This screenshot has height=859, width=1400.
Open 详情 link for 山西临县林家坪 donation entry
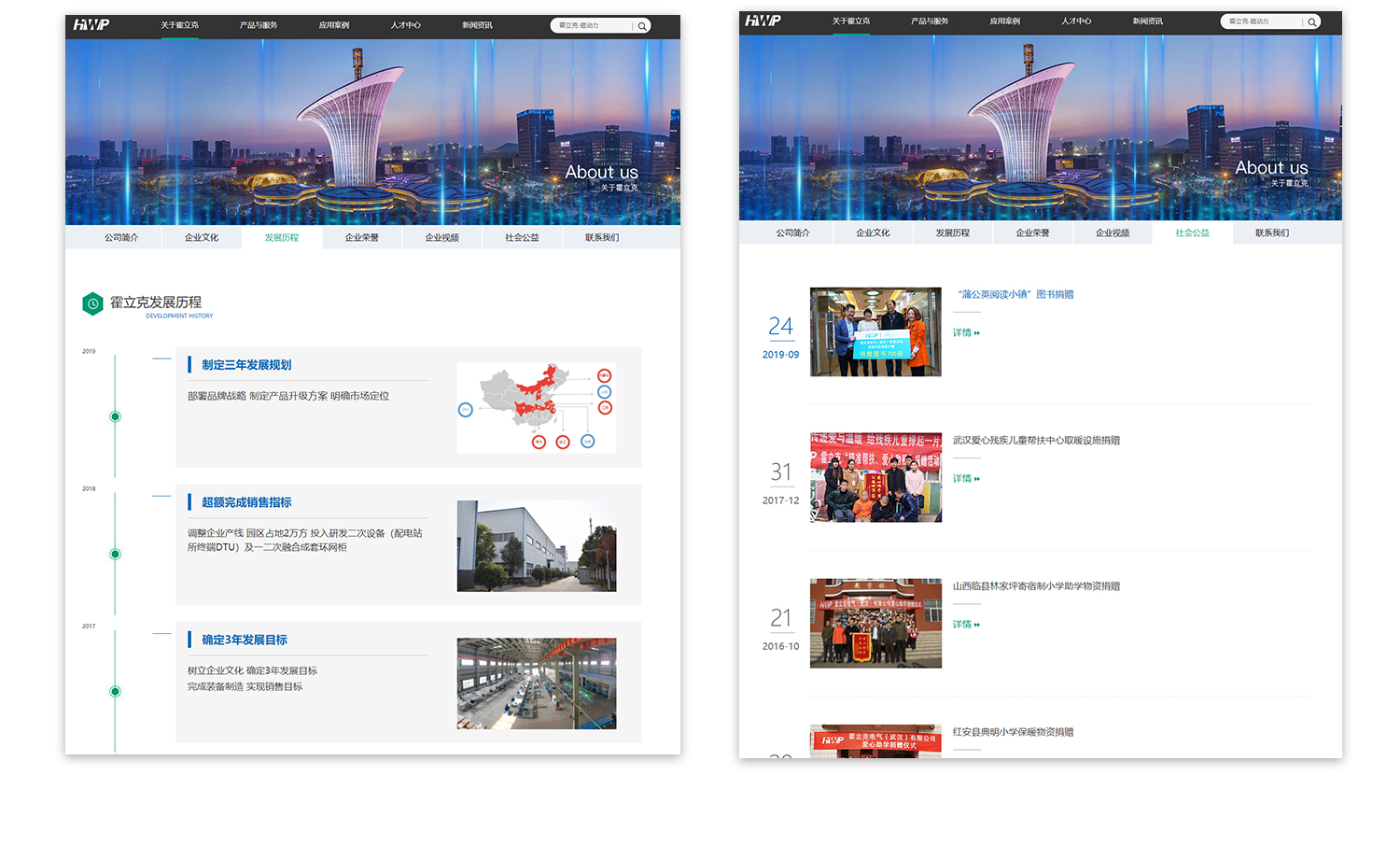966,625
